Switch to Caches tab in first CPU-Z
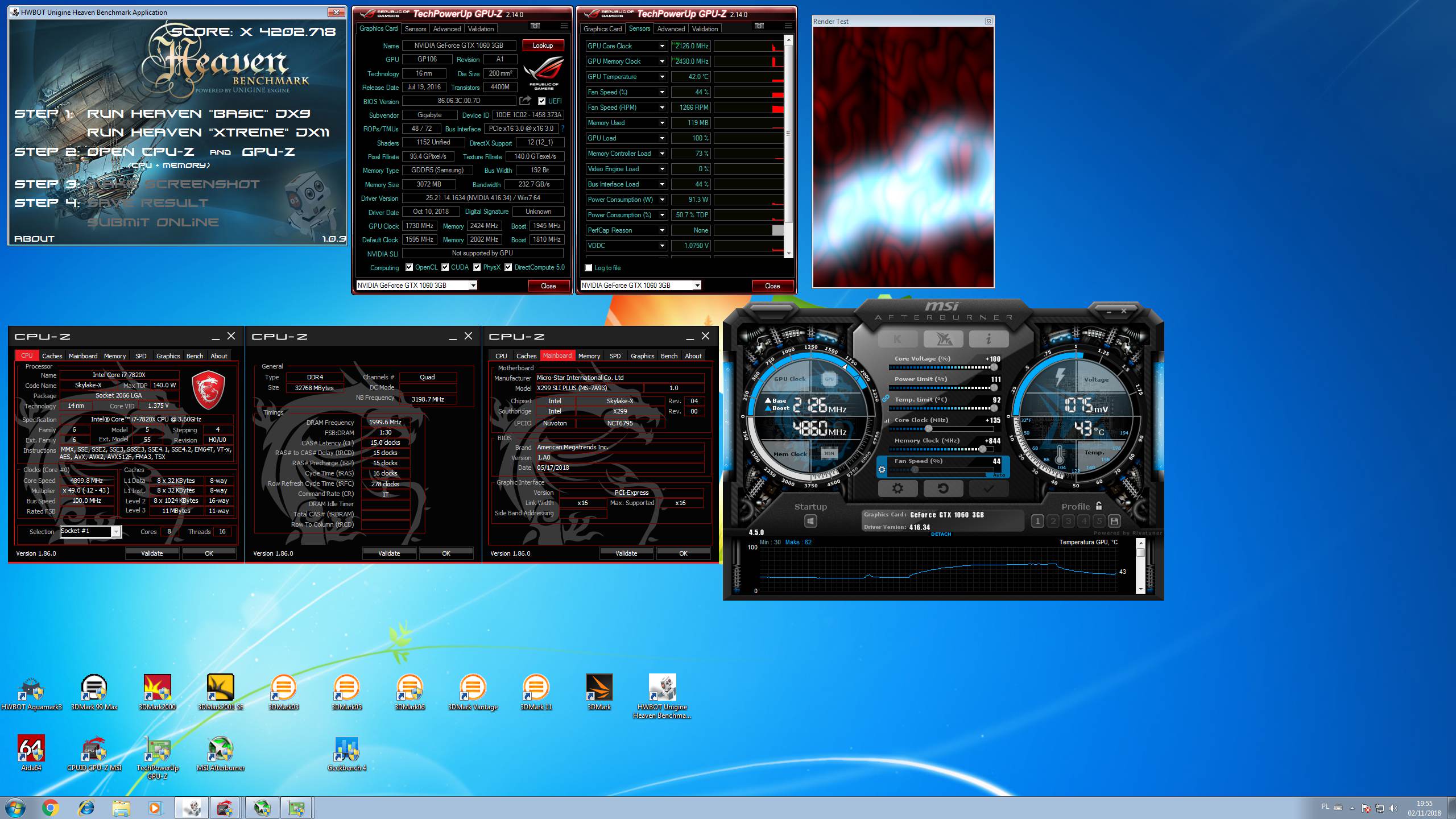Screen dimensions: 1456x819 tap(52, 356)
